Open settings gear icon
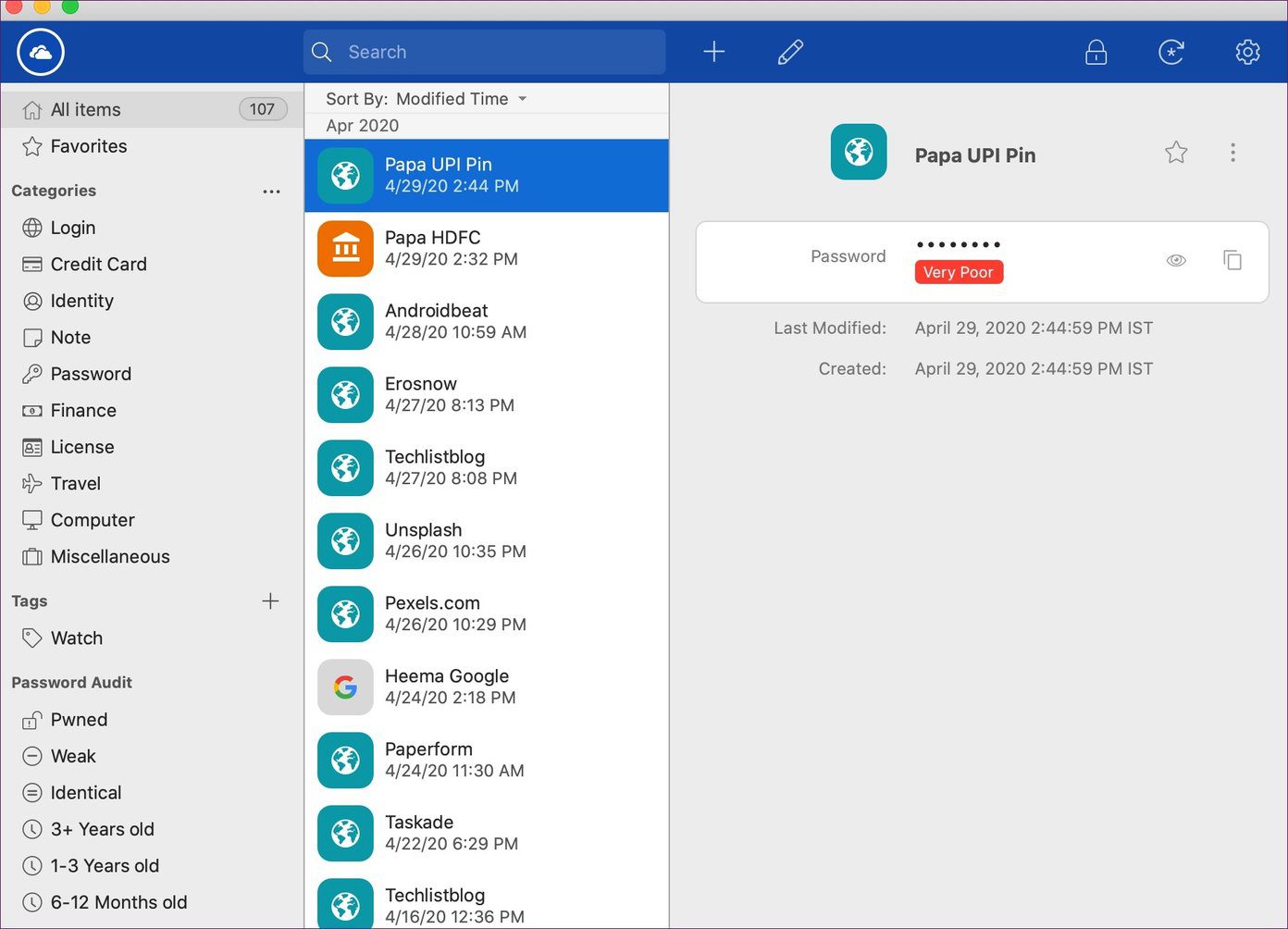 click(1247, 52)
